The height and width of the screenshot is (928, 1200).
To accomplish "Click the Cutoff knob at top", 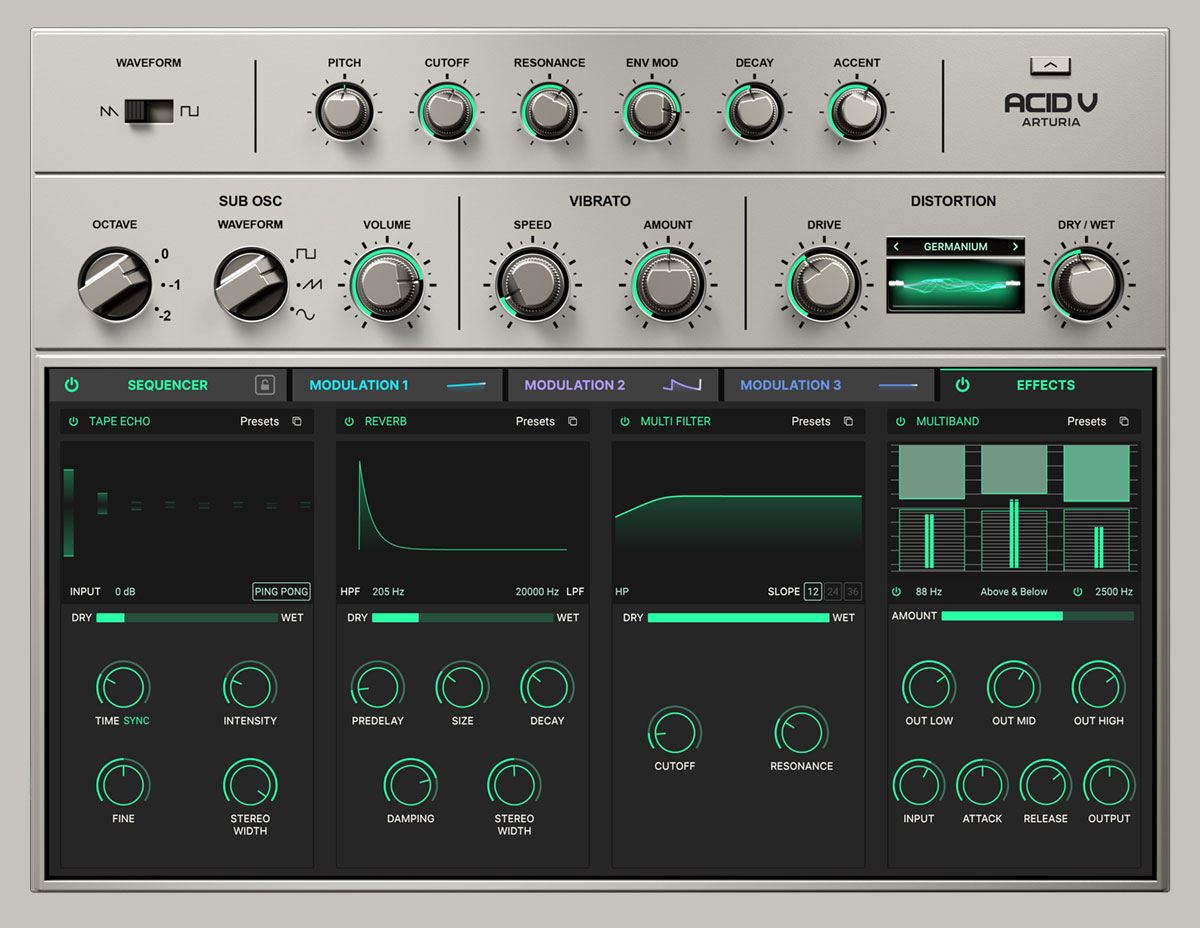I will (447, 111).
